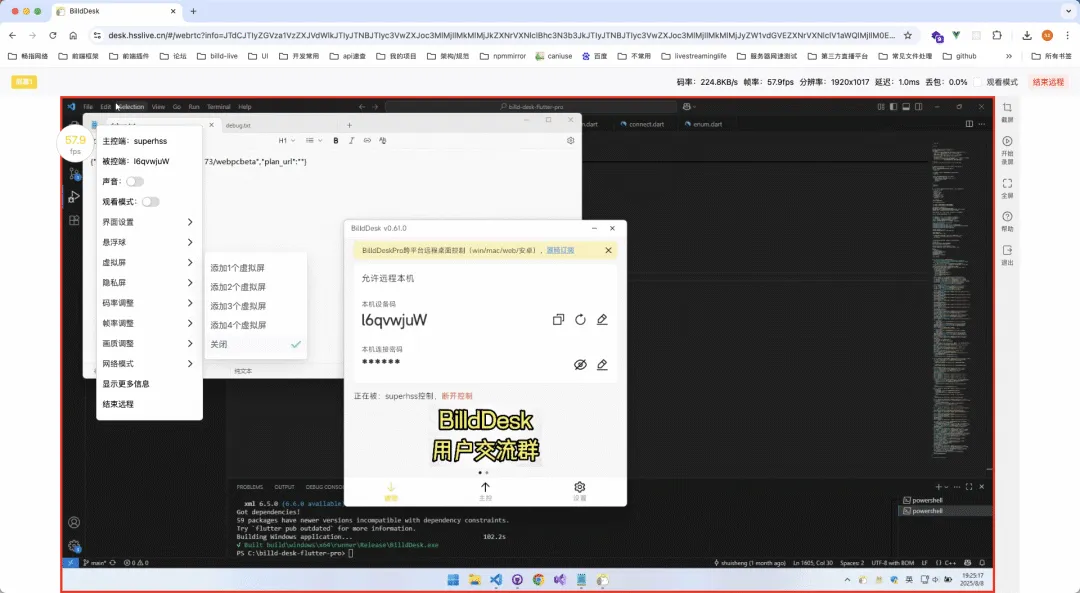Click the red 结束远程 button at top right
This screenshot has height=593, width=1080.
click(1048, 82)
